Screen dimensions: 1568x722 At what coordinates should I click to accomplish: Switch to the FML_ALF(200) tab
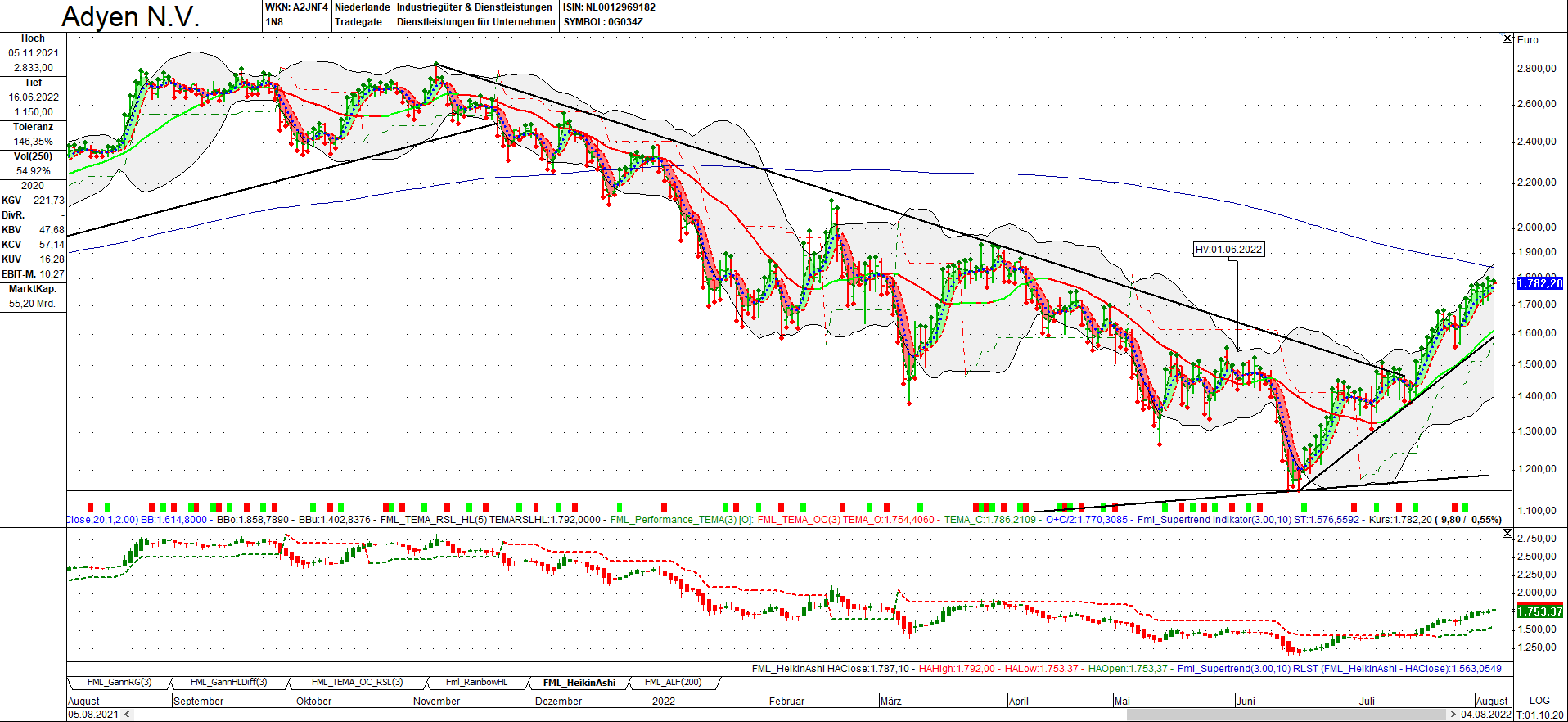click(673, 683)
